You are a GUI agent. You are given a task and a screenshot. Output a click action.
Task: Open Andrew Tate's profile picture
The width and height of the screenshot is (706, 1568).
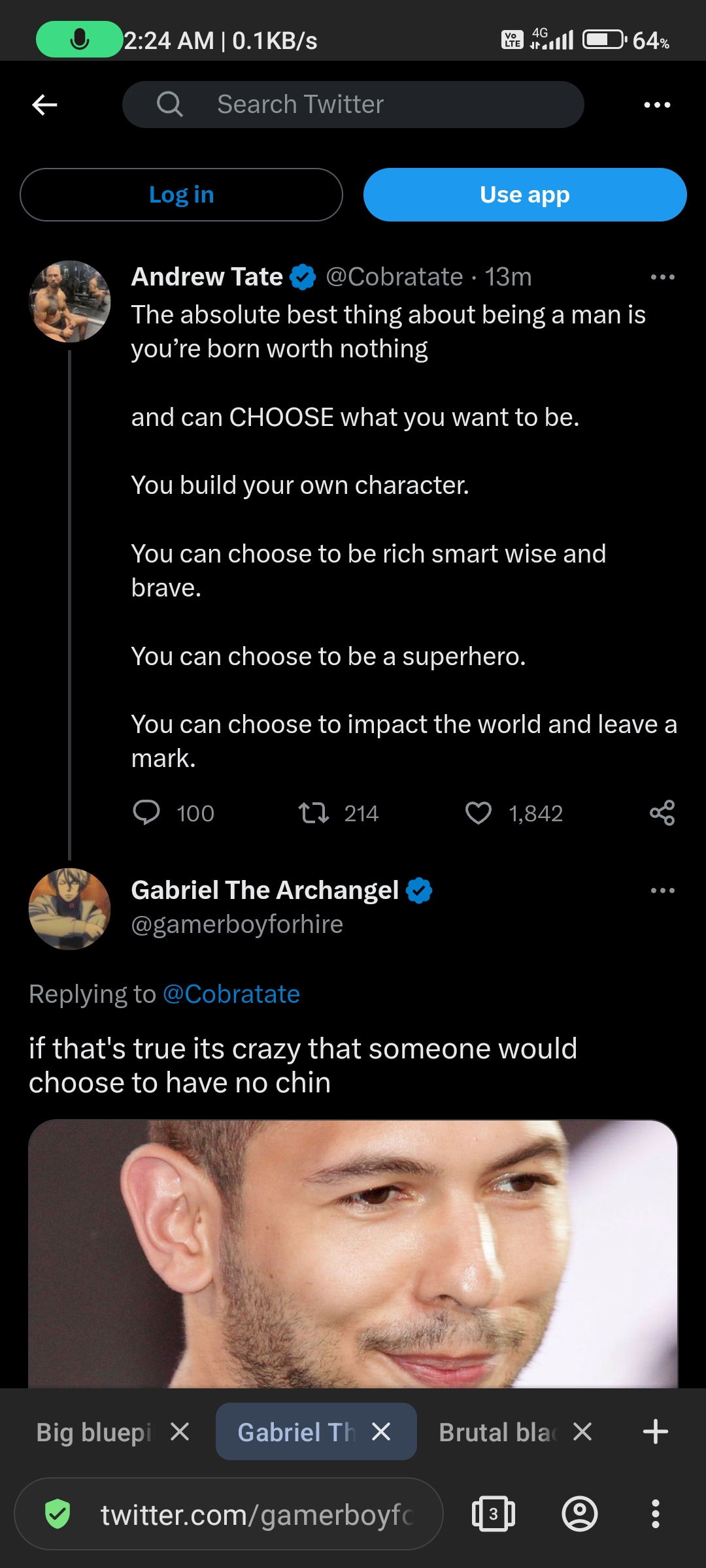(x=70, y=301)
